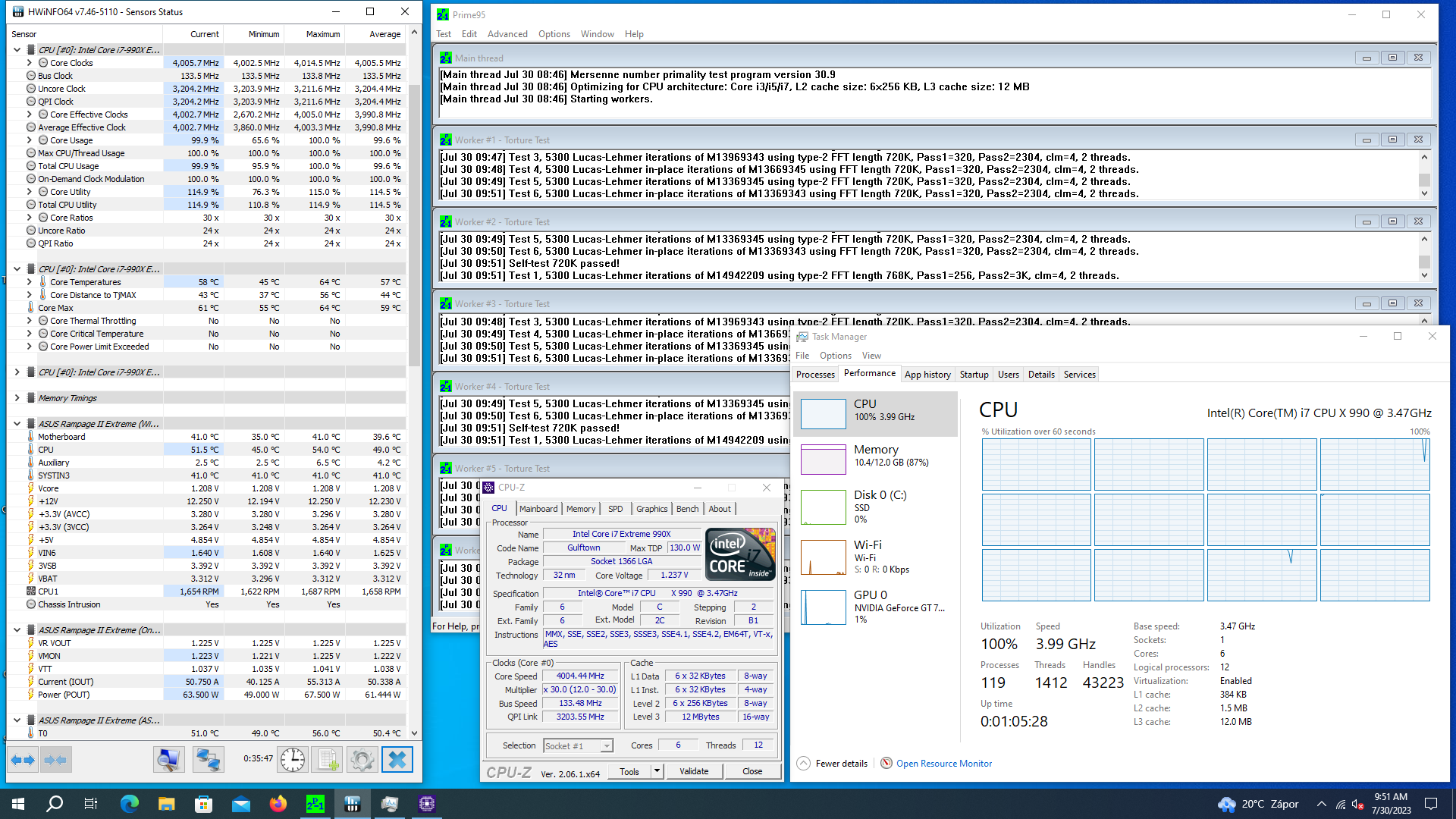The image size is (1456, 819).
Task: Click HWiNFO log file add icon
Action: [328, 759]
